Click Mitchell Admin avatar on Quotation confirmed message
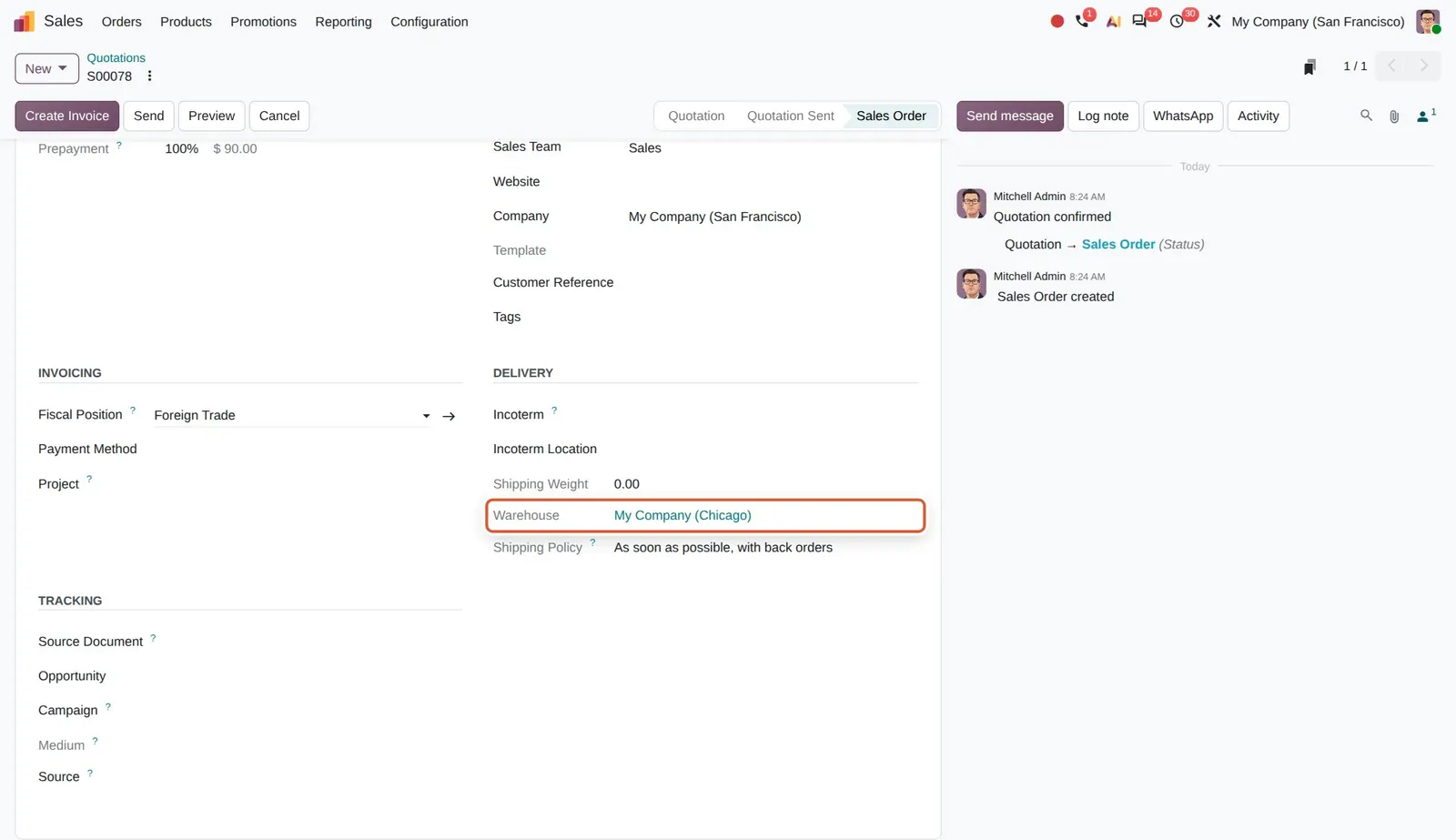 coord(971,204)
